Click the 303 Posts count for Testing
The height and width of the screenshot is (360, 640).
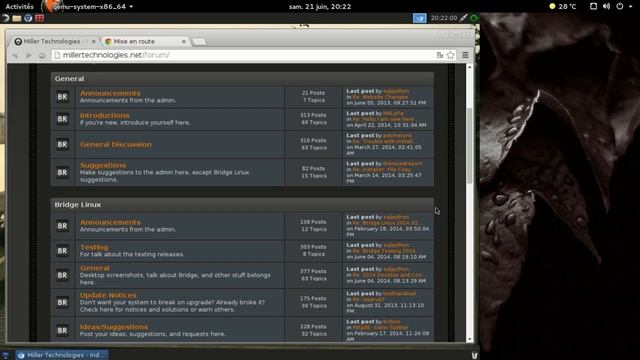point(313,247)
